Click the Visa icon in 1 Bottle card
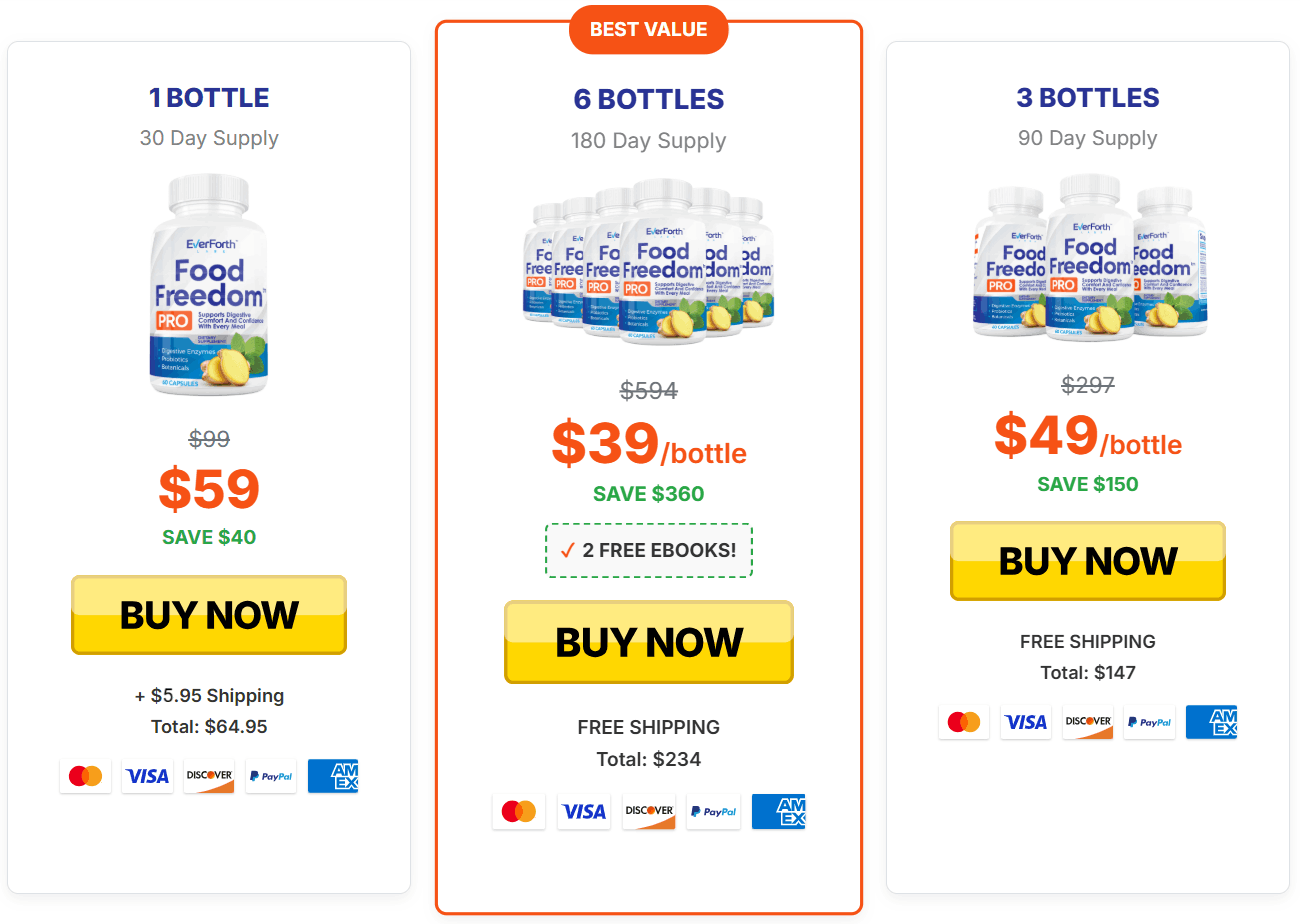This screenshot has width=1300, height=924. (x=147, y=776)
